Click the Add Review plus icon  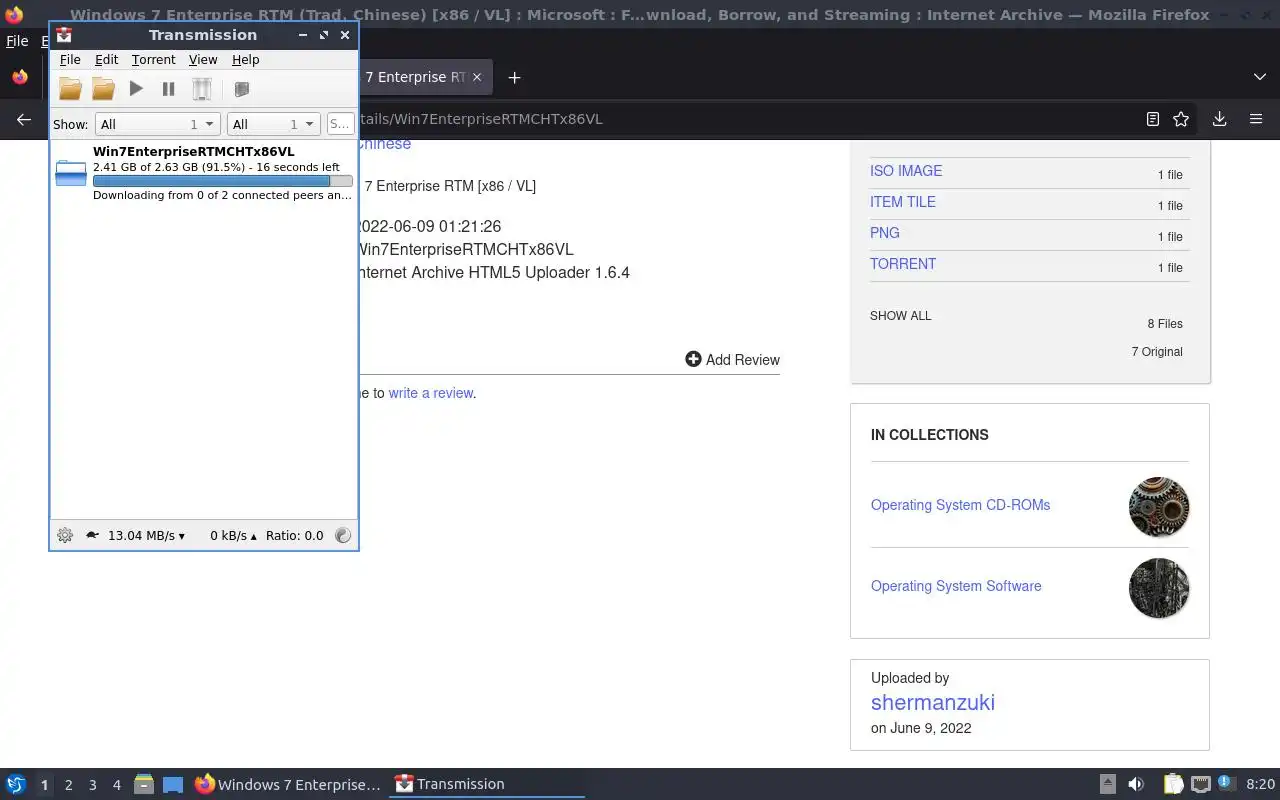coord(693,359)
